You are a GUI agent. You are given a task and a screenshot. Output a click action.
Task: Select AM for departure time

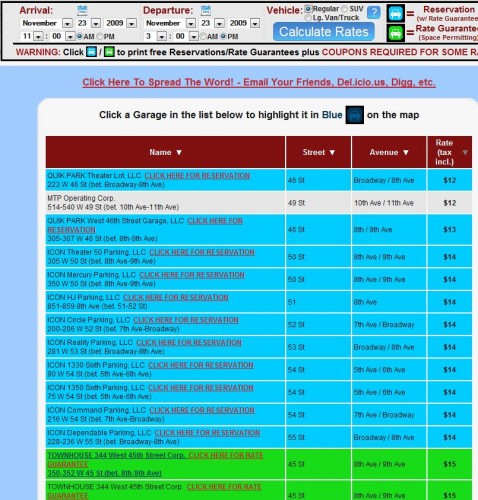click(x=203, y=36)
